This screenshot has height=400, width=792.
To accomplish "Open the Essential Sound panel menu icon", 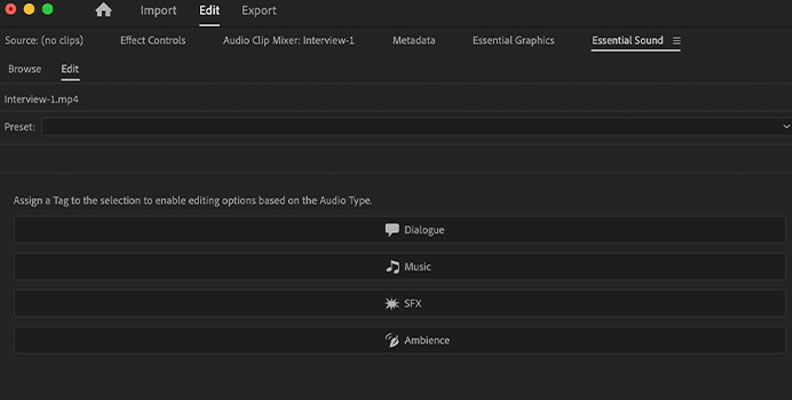I will 677,41.
